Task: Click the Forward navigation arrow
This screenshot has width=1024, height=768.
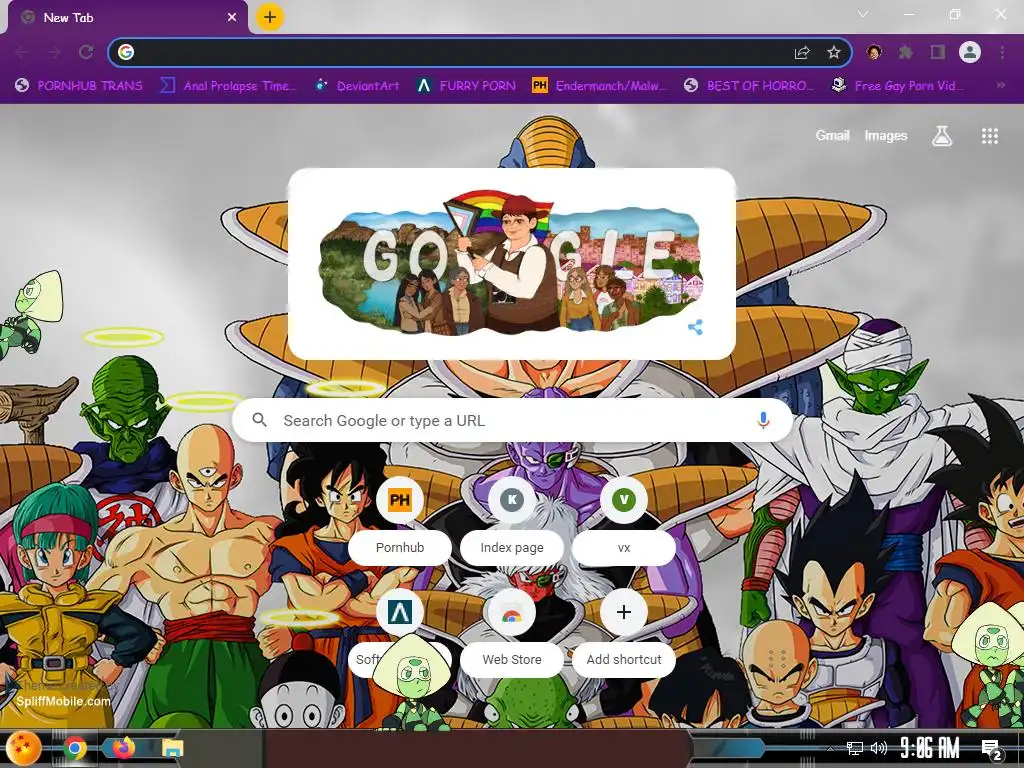Action: point(54,52)
